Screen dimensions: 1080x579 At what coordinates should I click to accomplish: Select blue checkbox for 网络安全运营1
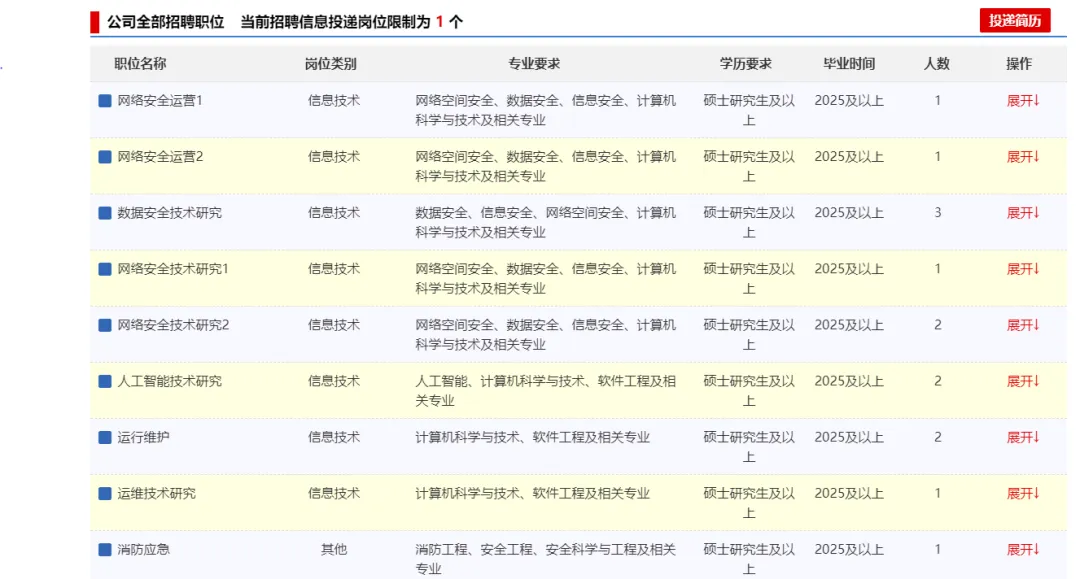click(x=105, y=101)
